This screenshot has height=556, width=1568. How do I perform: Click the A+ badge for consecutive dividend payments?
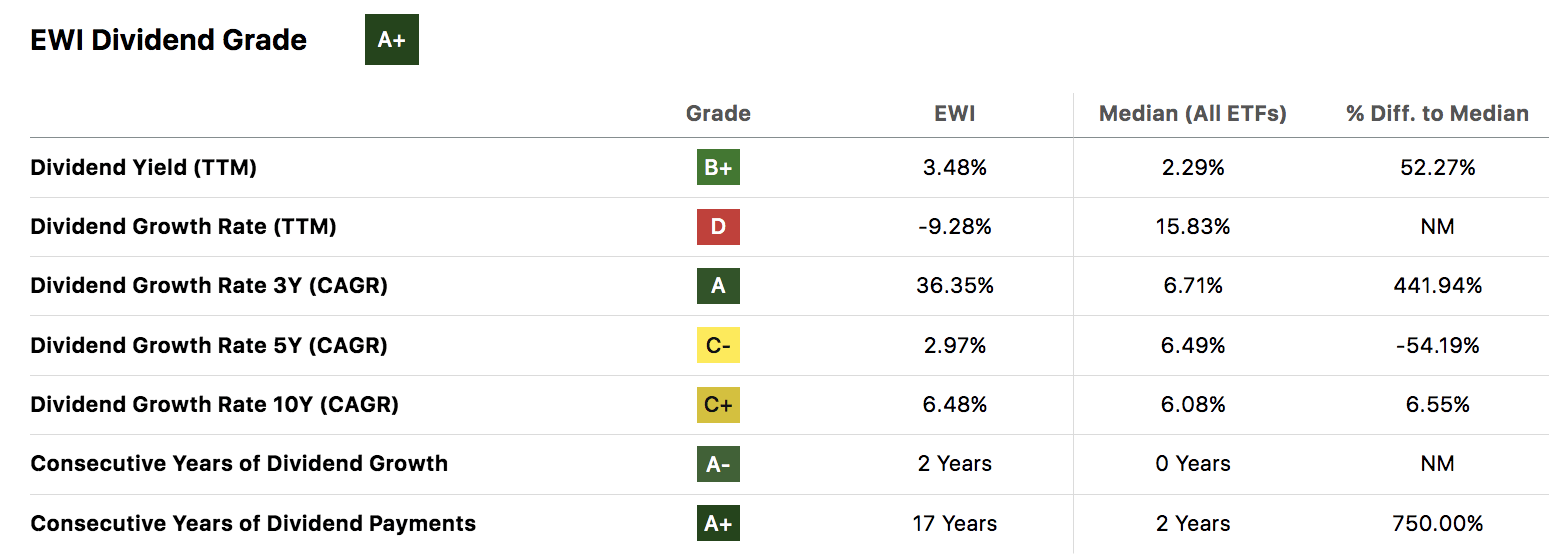(x=718, y=523)
